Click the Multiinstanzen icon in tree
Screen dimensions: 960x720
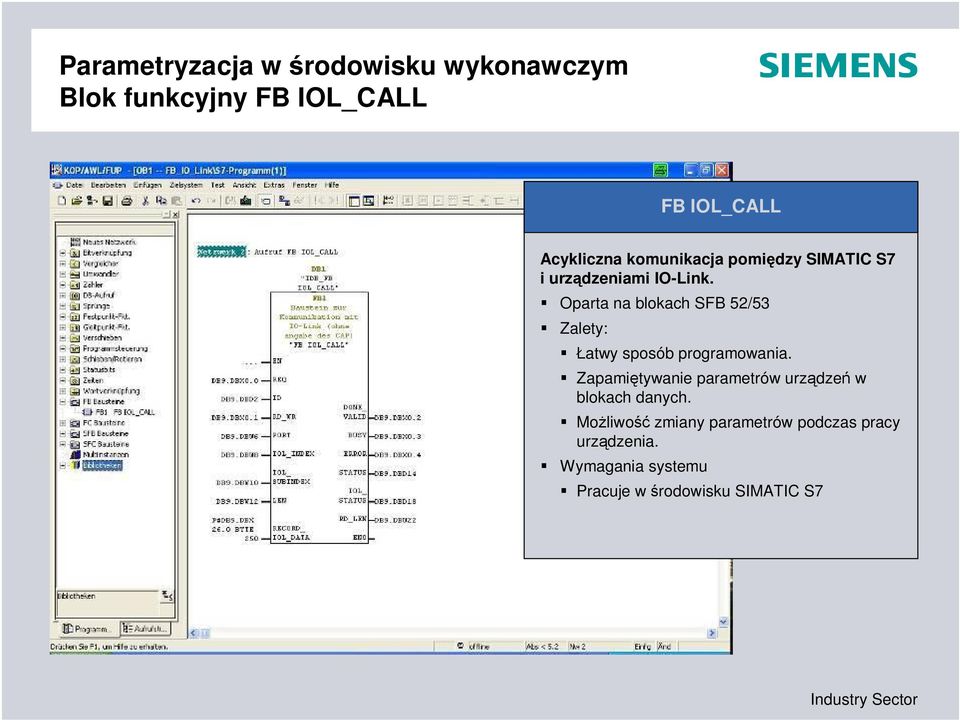coord(75,455)
